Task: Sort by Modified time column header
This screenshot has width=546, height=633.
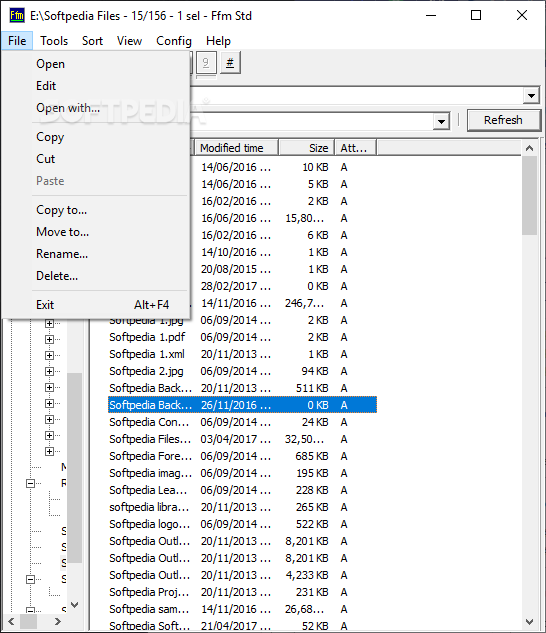Action: (x=237, y=148)
